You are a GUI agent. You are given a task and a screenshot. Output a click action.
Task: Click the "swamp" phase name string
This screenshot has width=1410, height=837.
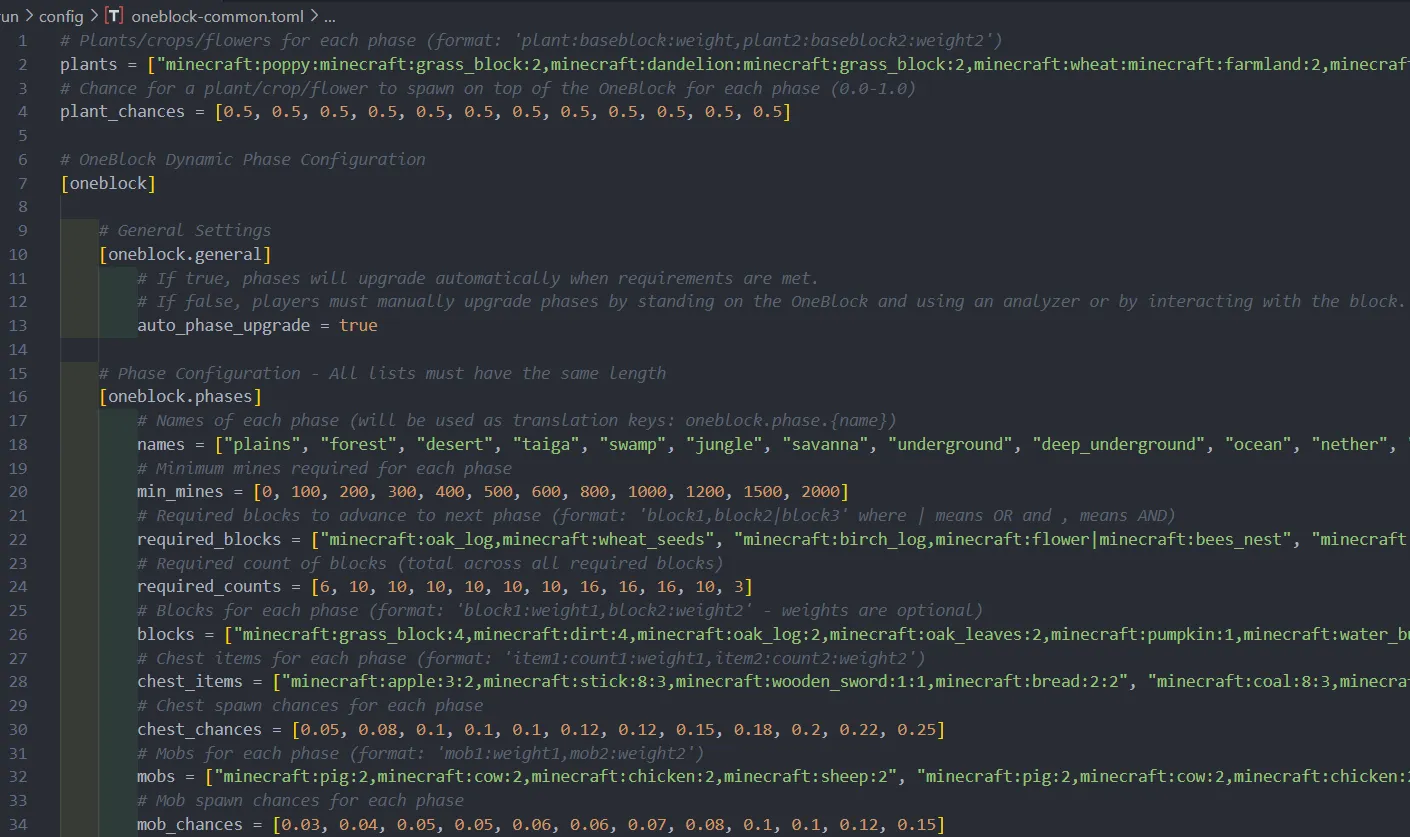tap(633, 444)
